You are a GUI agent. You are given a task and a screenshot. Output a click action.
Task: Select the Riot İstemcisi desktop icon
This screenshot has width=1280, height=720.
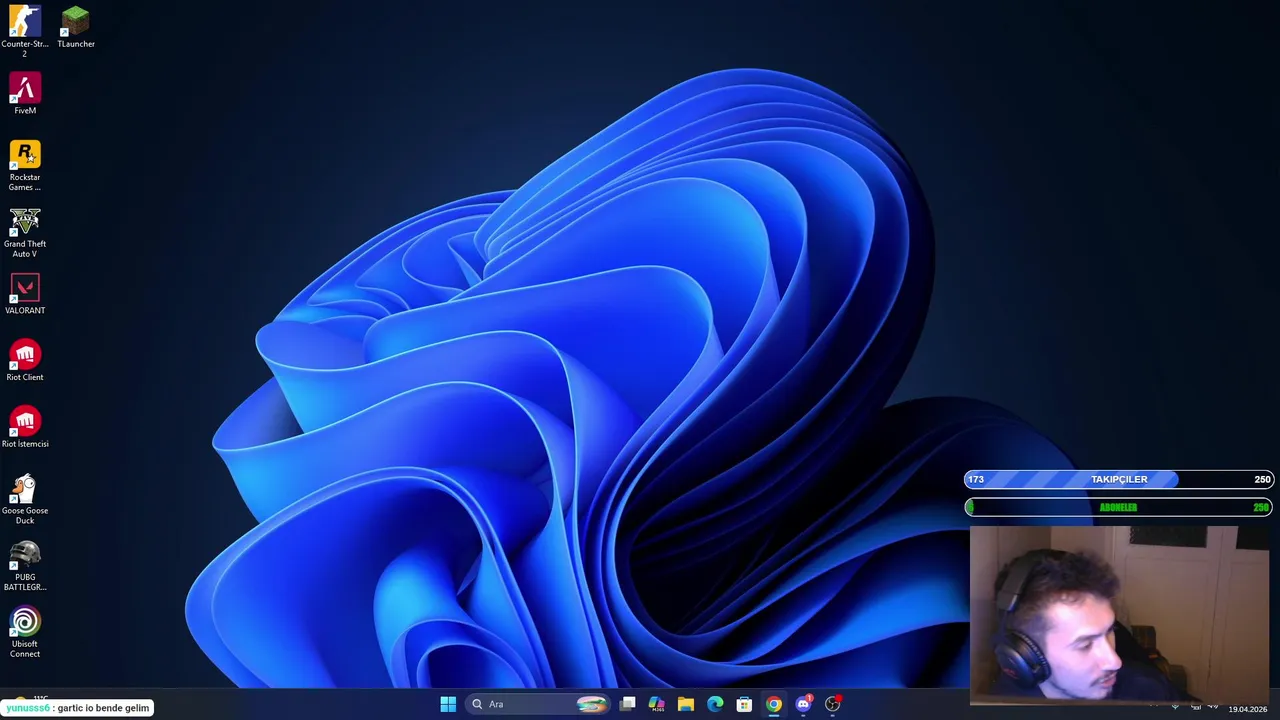(25, 427)
